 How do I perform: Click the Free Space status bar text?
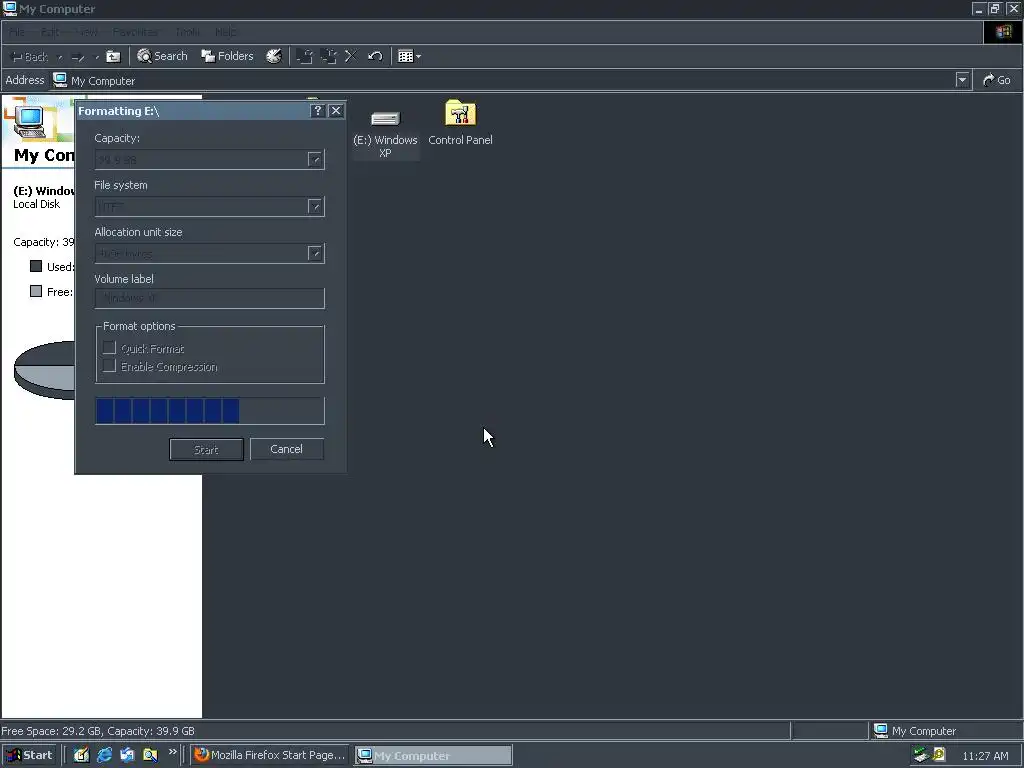click(98, 731)
